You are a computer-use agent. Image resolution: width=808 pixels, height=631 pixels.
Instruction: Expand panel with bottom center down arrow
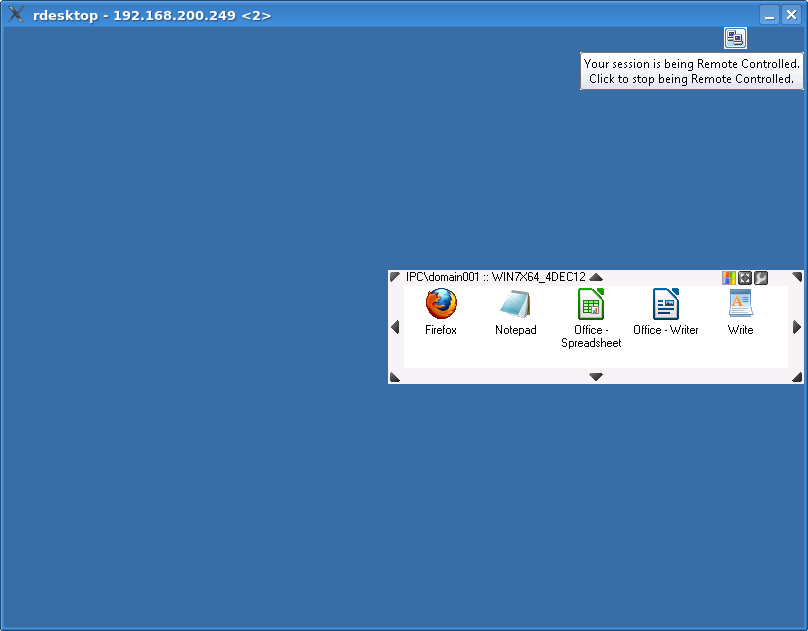coord(596,377)
